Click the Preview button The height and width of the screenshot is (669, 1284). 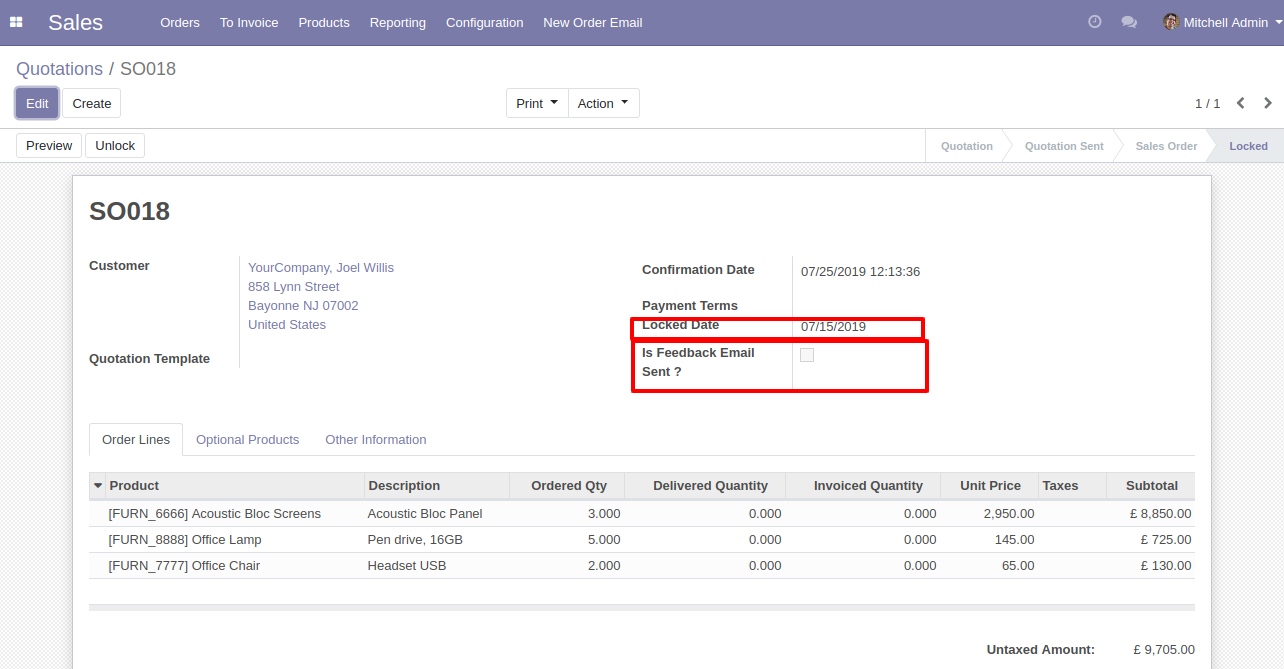click(49, 146)
